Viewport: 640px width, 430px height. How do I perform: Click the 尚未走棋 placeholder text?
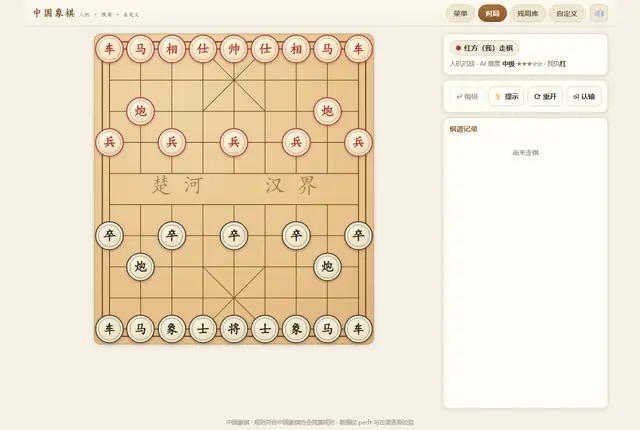point(525,153)
